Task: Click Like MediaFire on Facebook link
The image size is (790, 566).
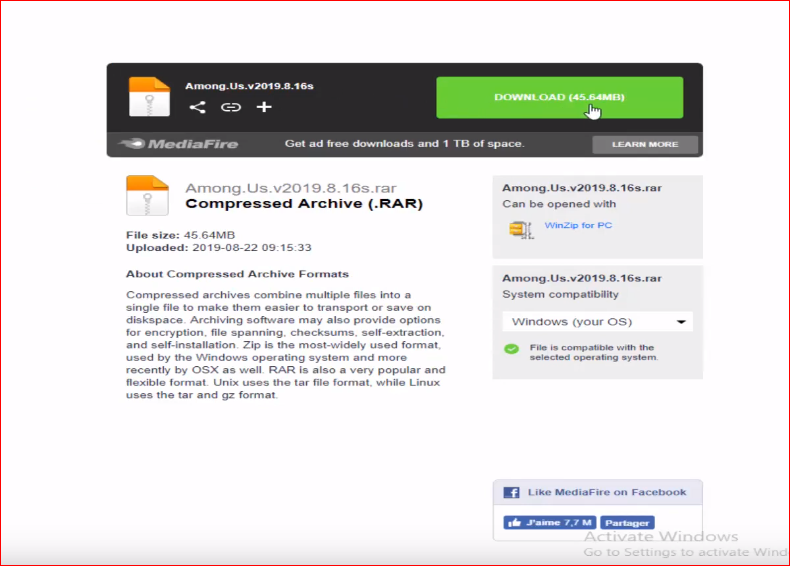Action: click(x=607, y=492)
